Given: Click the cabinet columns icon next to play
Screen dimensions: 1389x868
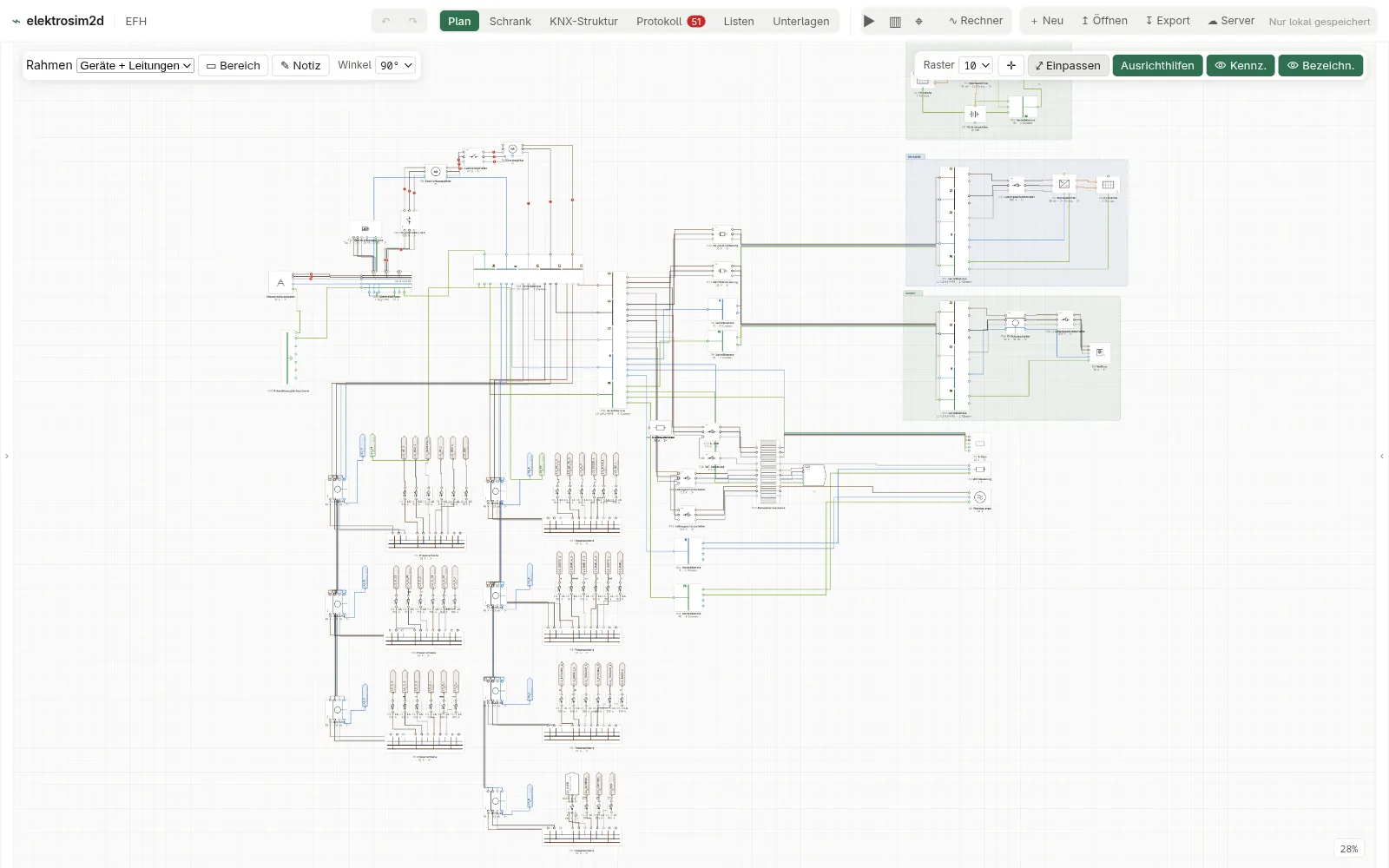Looking at the screenshot, I should 895,21.
